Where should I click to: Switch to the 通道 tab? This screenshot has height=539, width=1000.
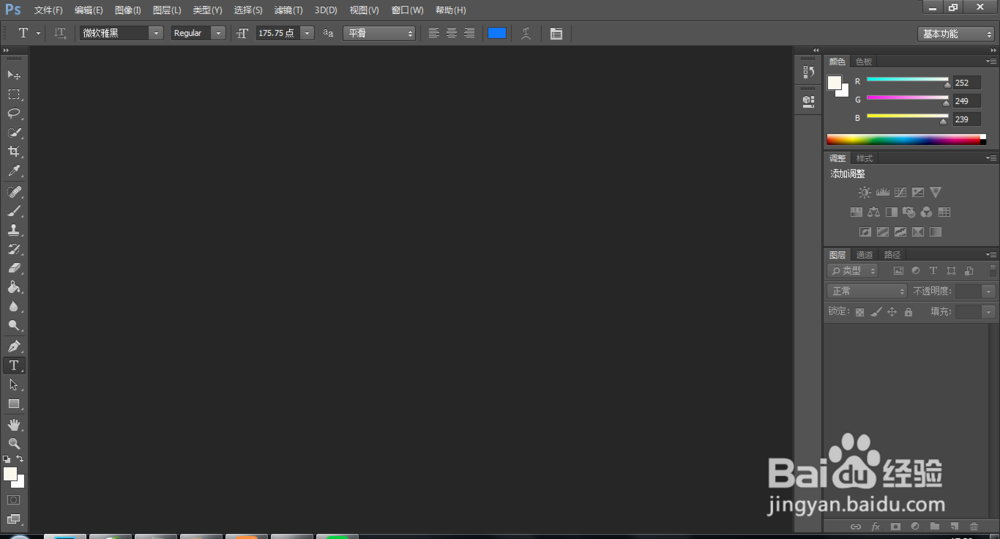click(x=864, y=255)
